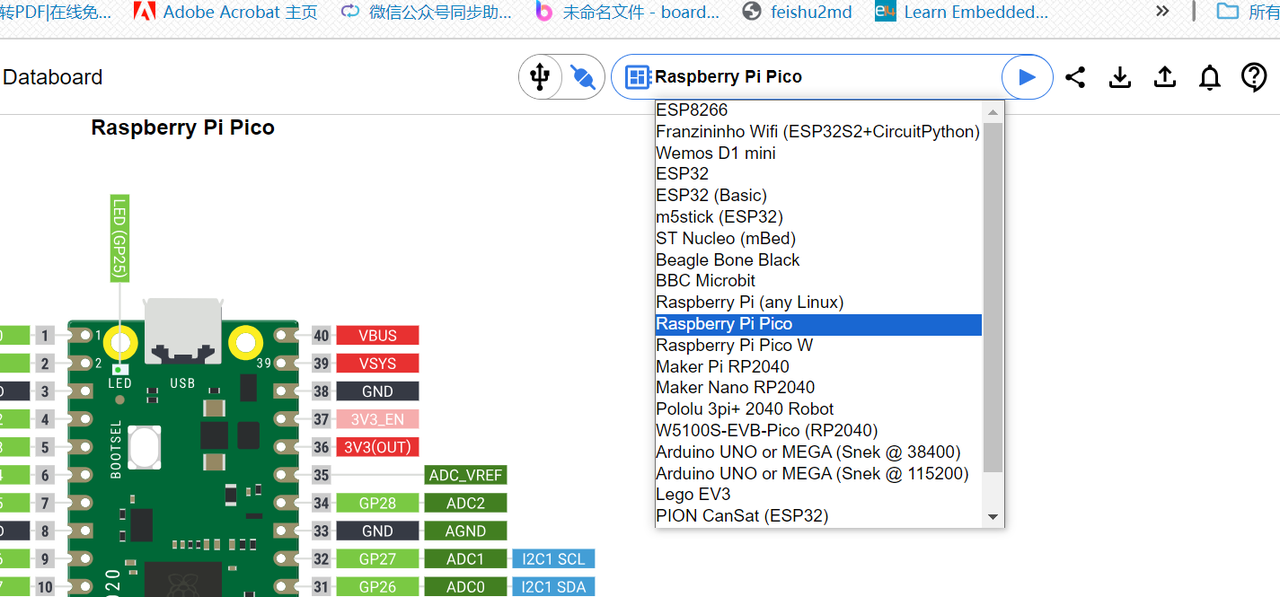Image resolution: width=1280 pixels, height=597 pixels.
Task: Choose Raspberry Pi (any Linux)
Action: coord(818,302)
